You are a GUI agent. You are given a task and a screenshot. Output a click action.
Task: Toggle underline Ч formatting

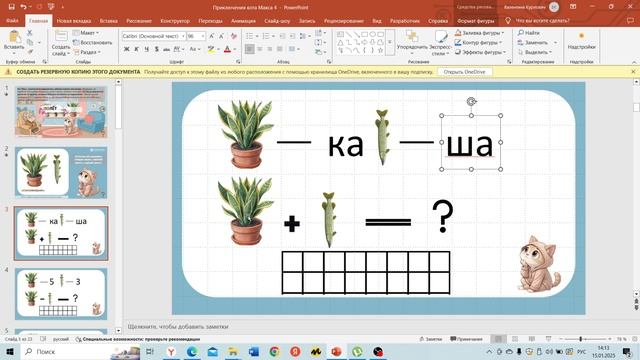tap(147, 49)
